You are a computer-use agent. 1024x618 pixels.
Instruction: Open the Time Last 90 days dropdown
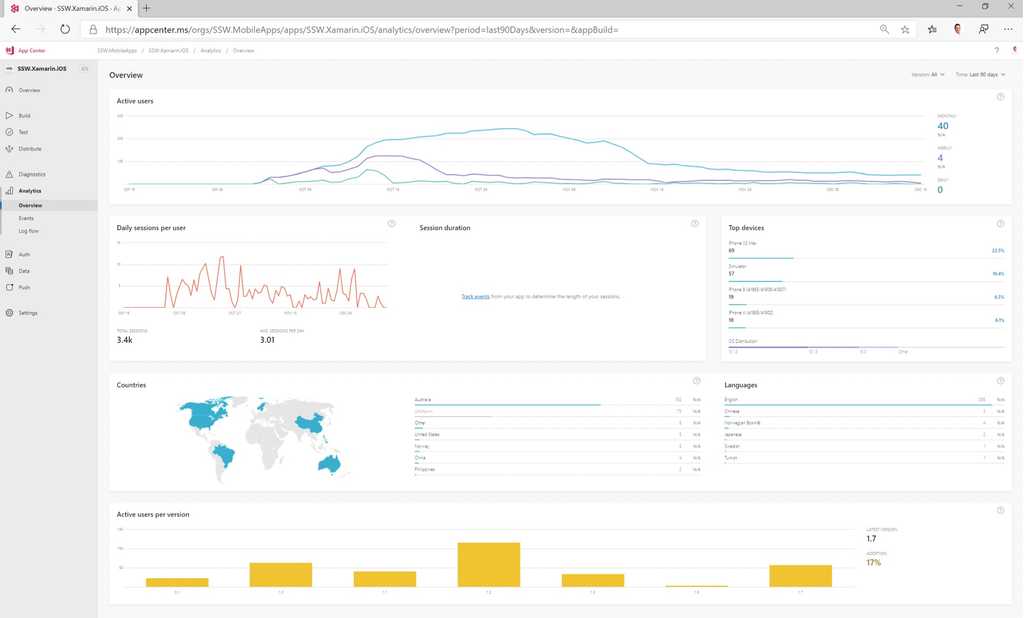tap(979, 75)
